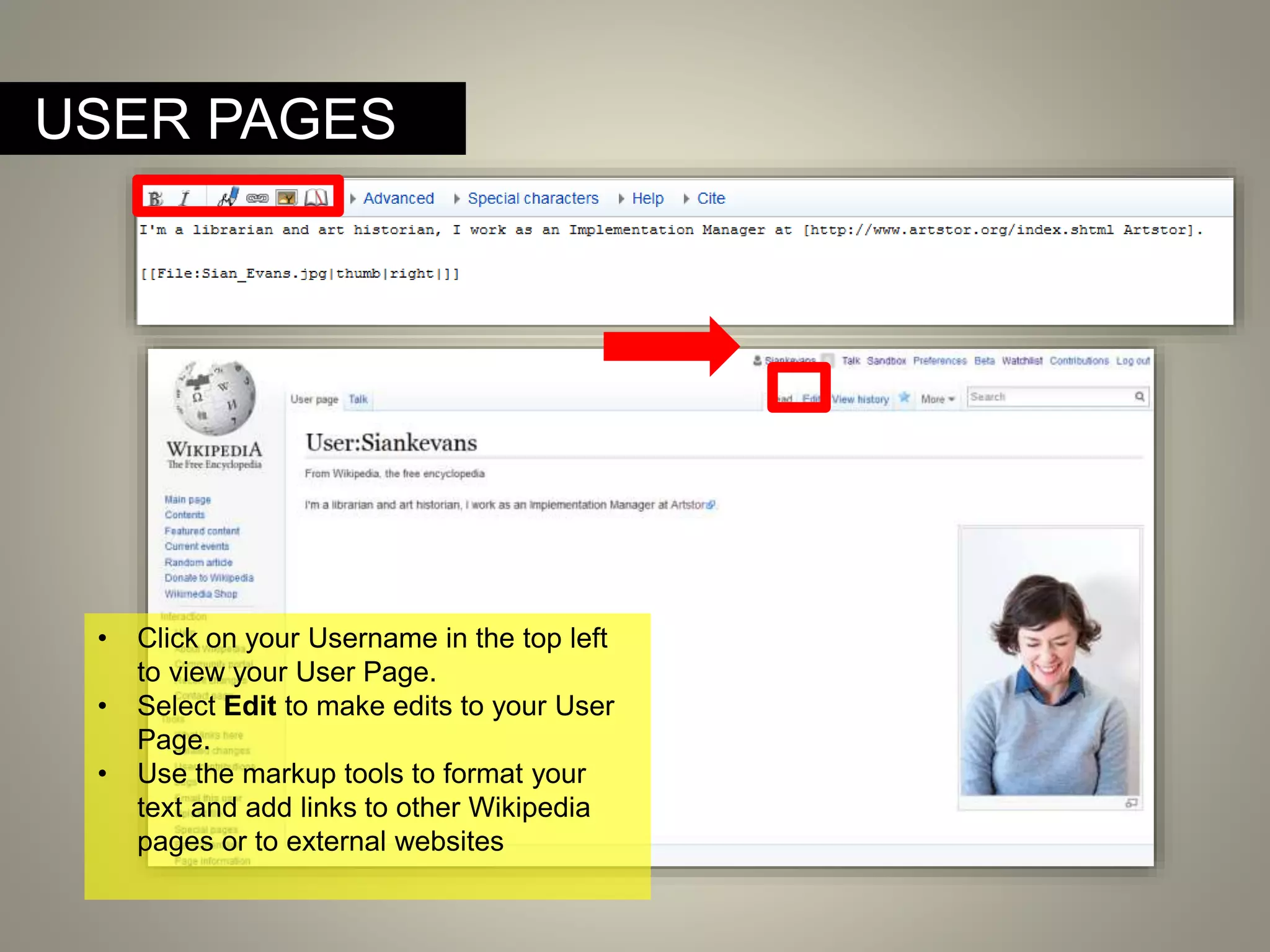Click the Reference book icon
Screen dimensions: 1270x952
click(316, 198)
